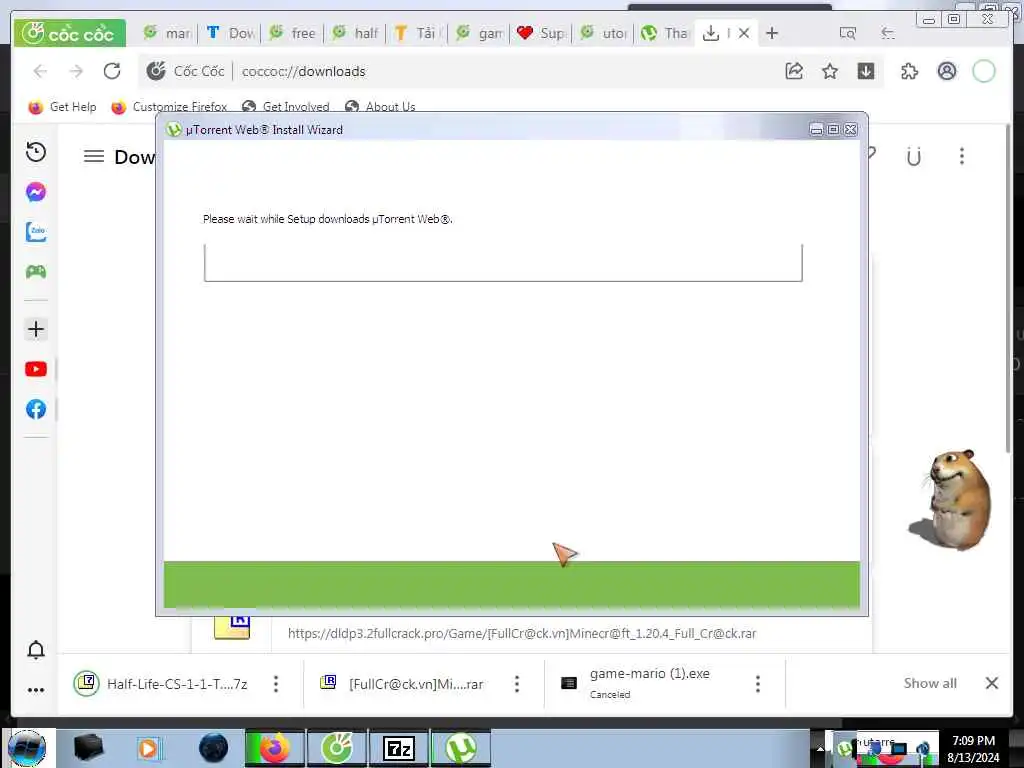The height and width of the screenshot is (768, 1024).
Task: Open options for Half-Life-CS download
Action: point(276,684)
